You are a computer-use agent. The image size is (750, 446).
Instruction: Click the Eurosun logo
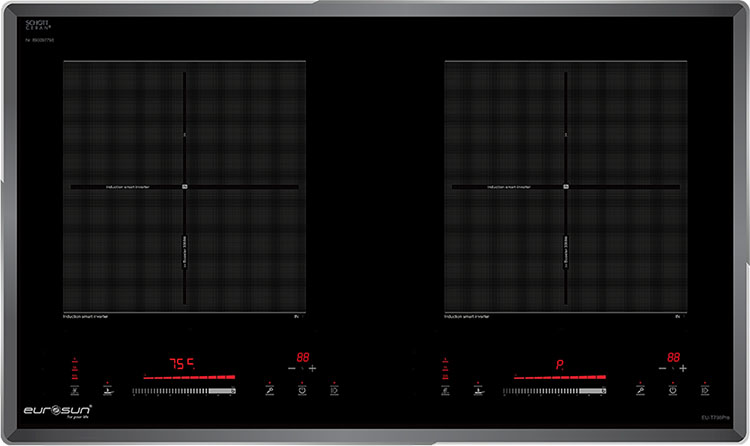click(x=58, y=410)
